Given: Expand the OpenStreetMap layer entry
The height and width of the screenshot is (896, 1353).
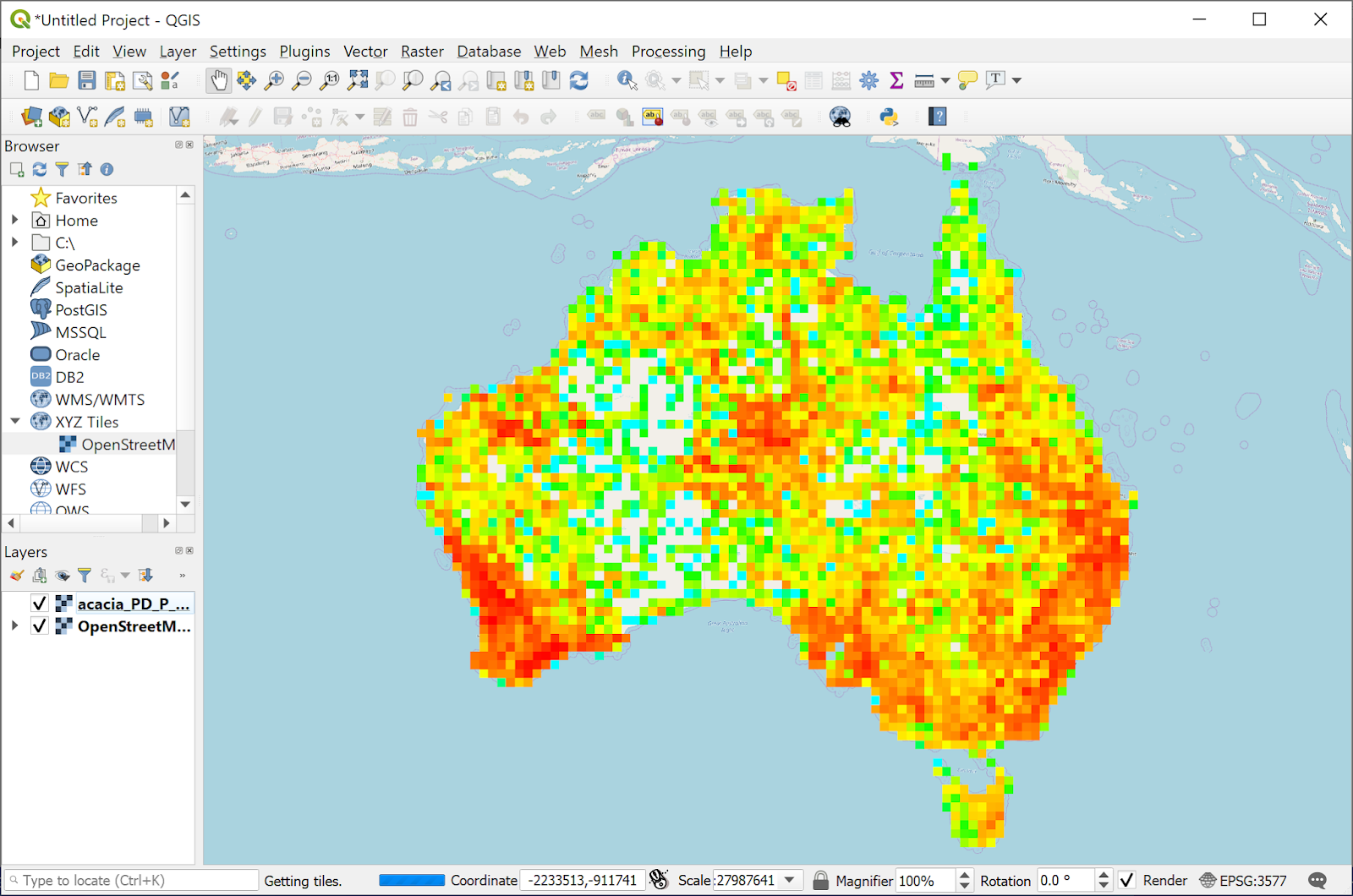Looking at the screenshot, I should [x=14, y=626].
